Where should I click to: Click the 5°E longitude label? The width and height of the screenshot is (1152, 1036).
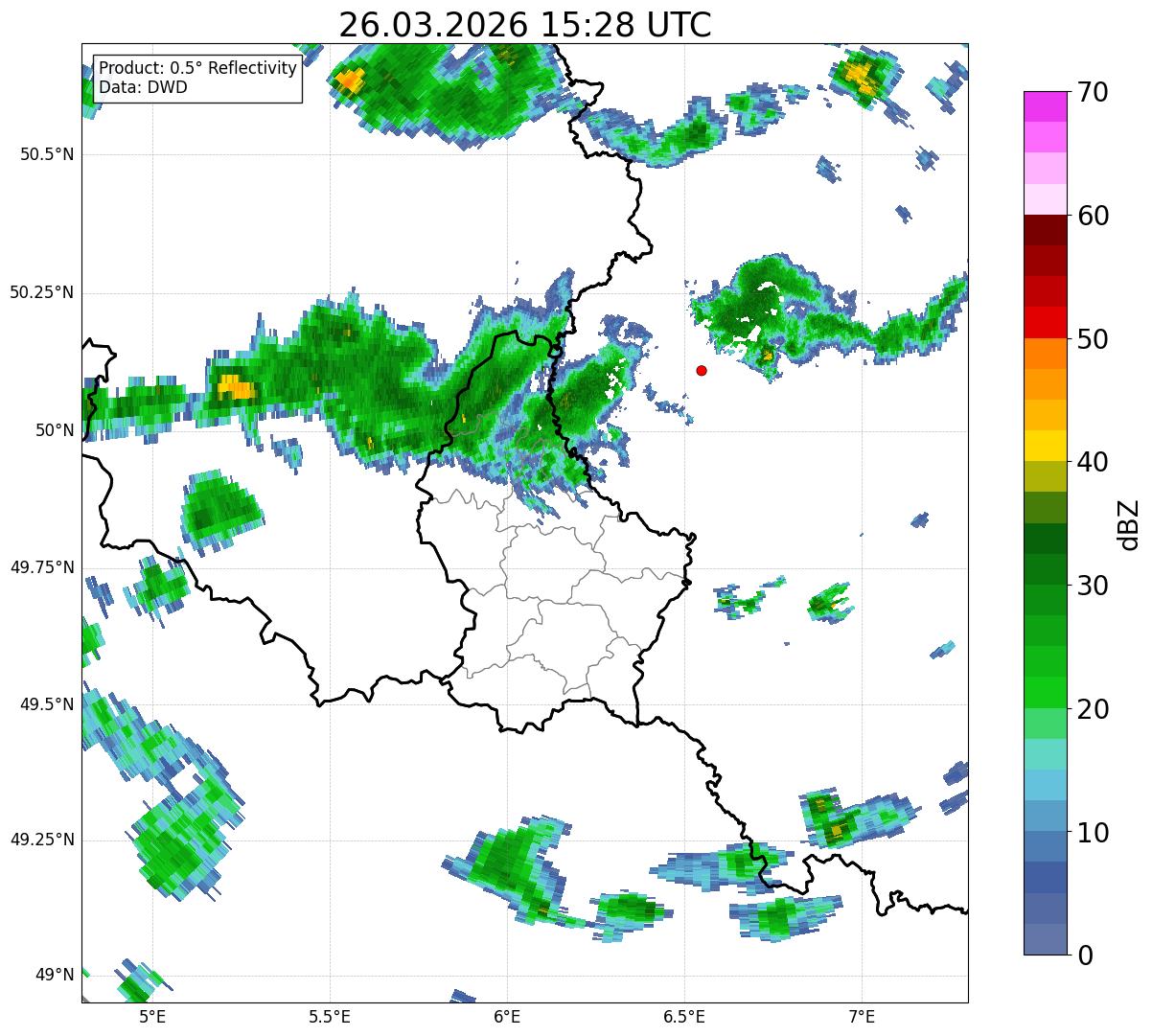(x=152, y=1017)
